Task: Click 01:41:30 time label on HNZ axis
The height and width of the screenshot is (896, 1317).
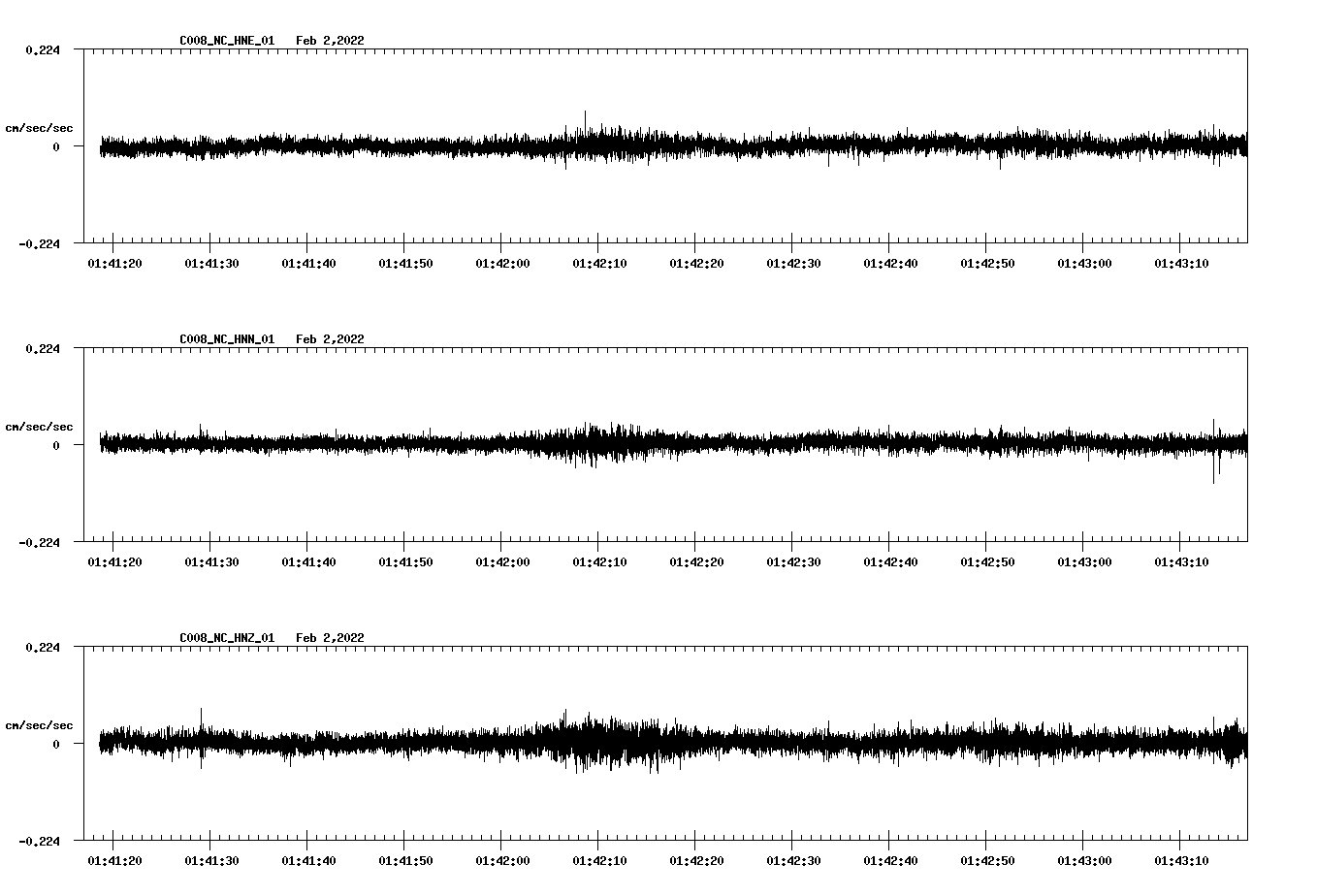Action: point(211,861)
